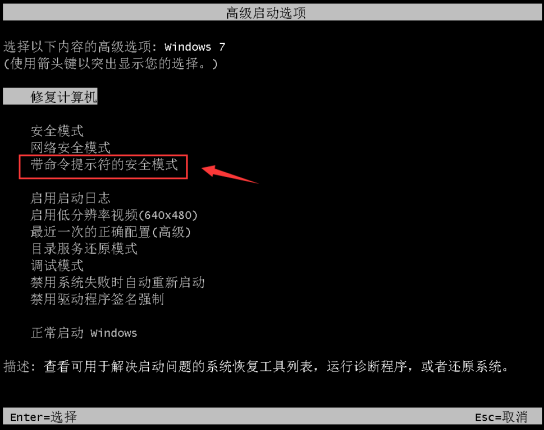
Task: Select 启用启动日志 entry
Action: [x=70, y=198]
